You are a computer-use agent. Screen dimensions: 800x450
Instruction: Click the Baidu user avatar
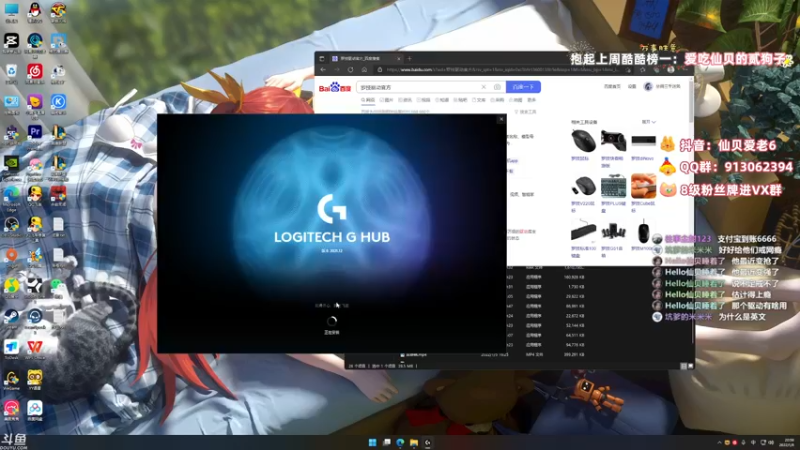[648, 86]
